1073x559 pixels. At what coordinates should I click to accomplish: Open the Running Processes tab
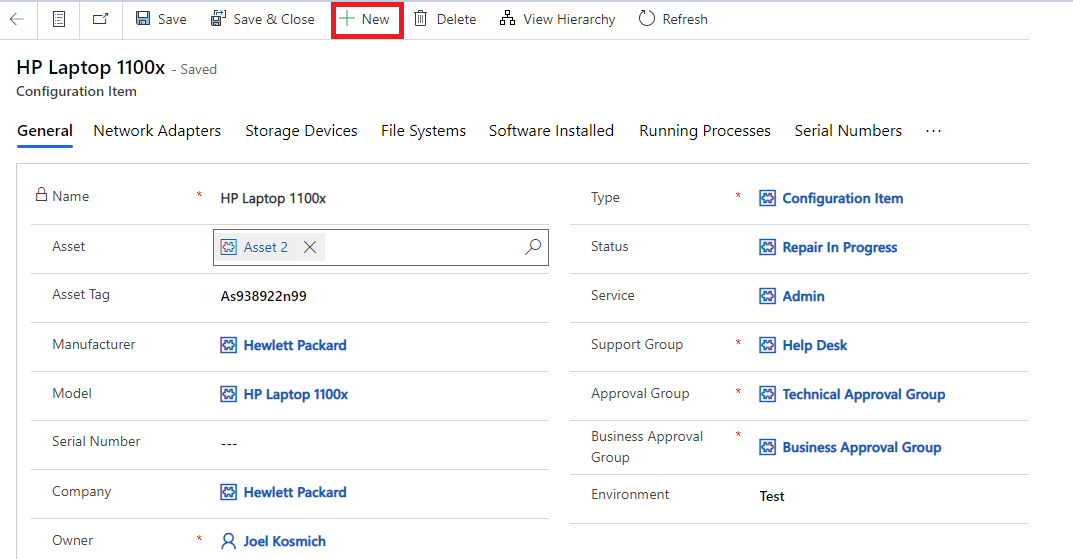[x=705, y=131]
